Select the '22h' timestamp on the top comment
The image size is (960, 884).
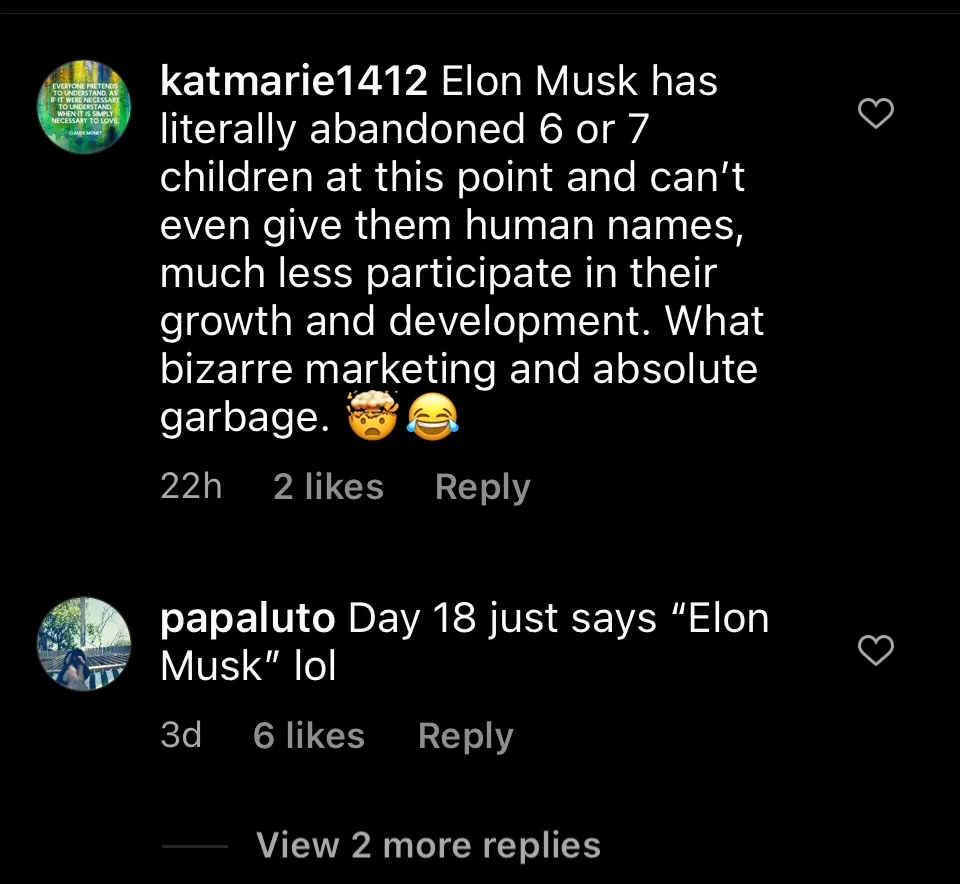pyautogui.click(x=190, y=487)
